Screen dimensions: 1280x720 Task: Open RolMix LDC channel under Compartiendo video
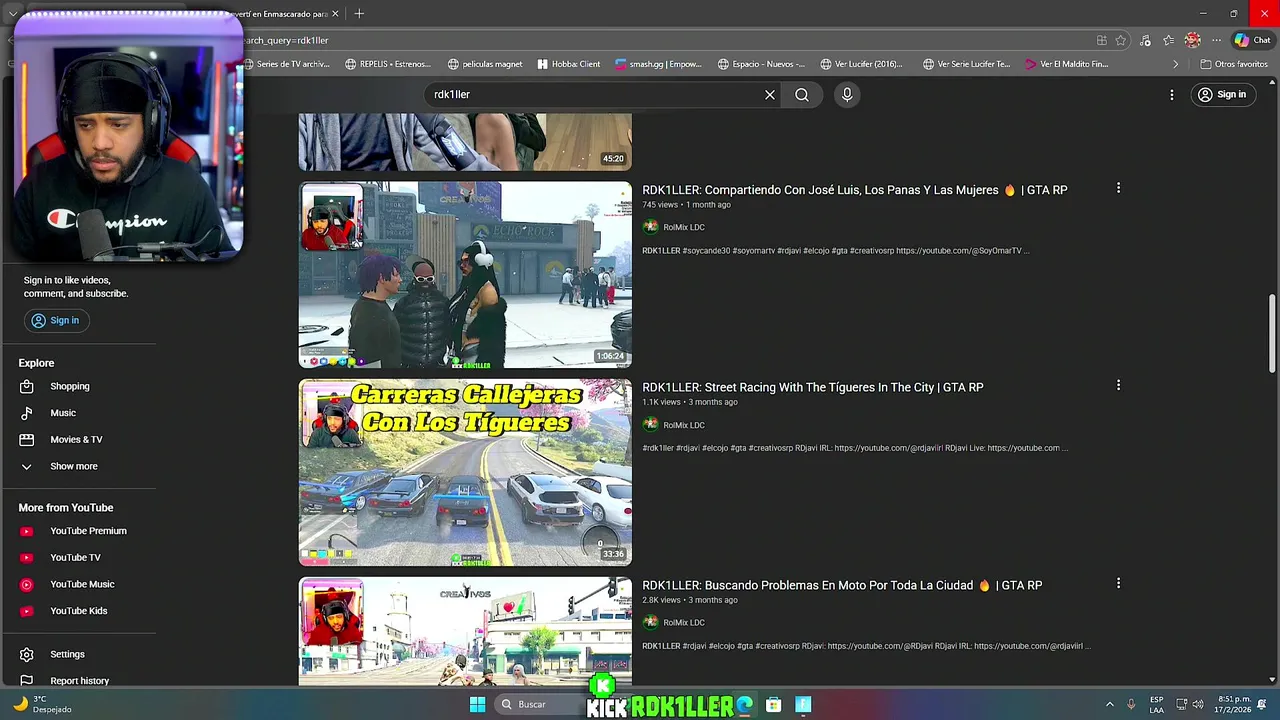[684, 227]
